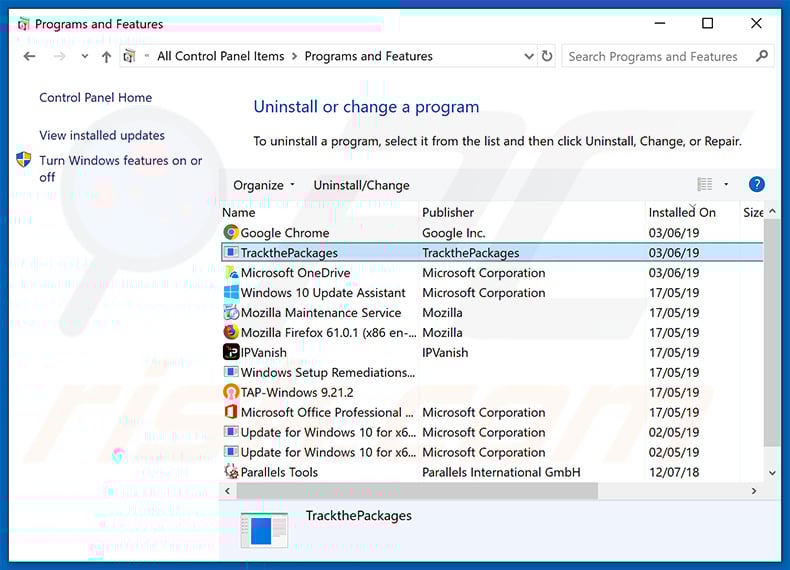Click Uninstall/Change in the toolbar

click(x=361, y=185)
